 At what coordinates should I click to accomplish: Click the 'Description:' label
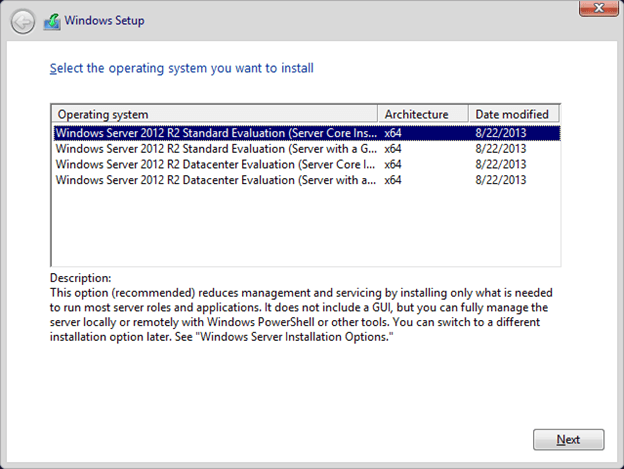pos(80,278)
